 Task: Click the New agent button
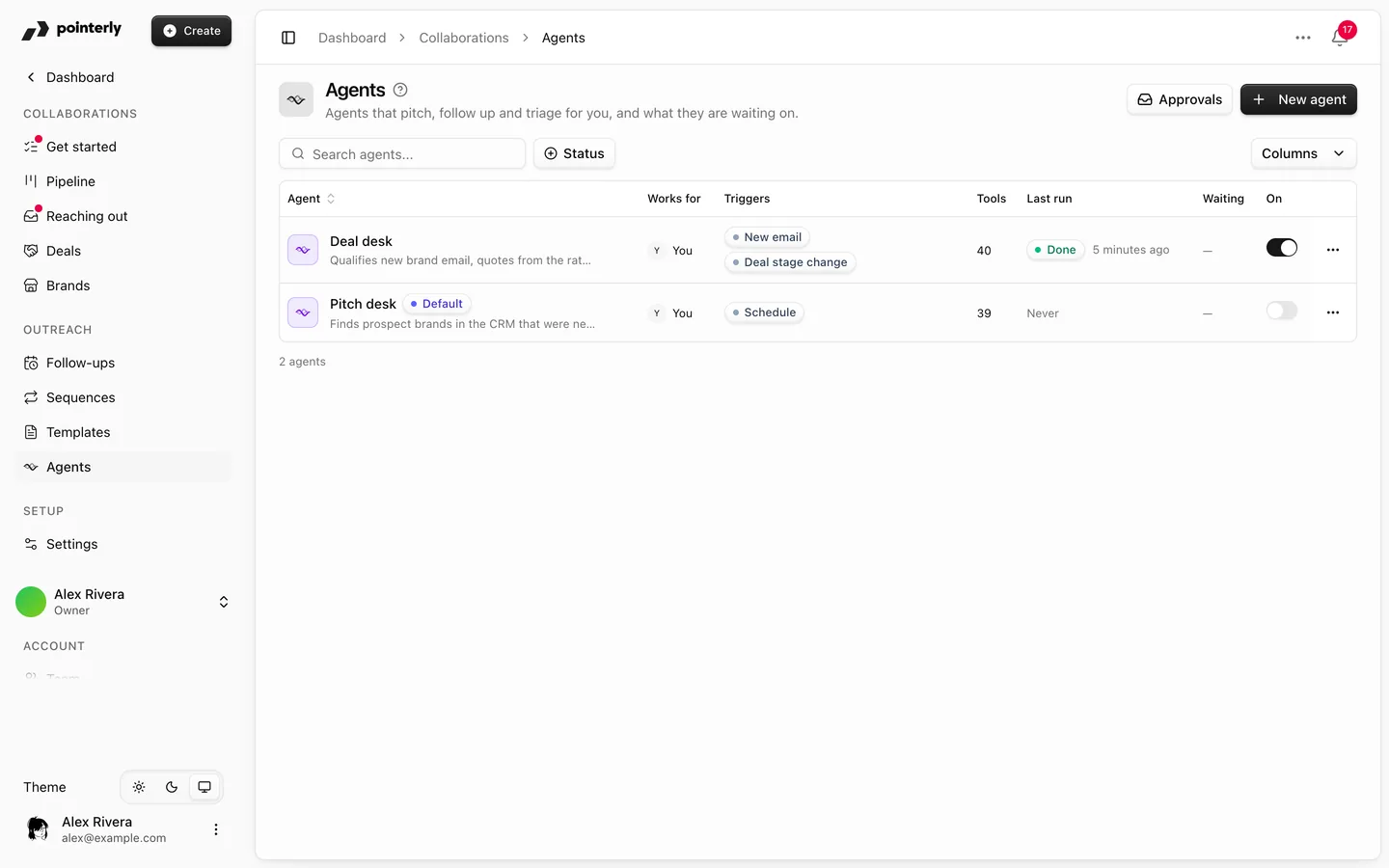coord(1298,99)
